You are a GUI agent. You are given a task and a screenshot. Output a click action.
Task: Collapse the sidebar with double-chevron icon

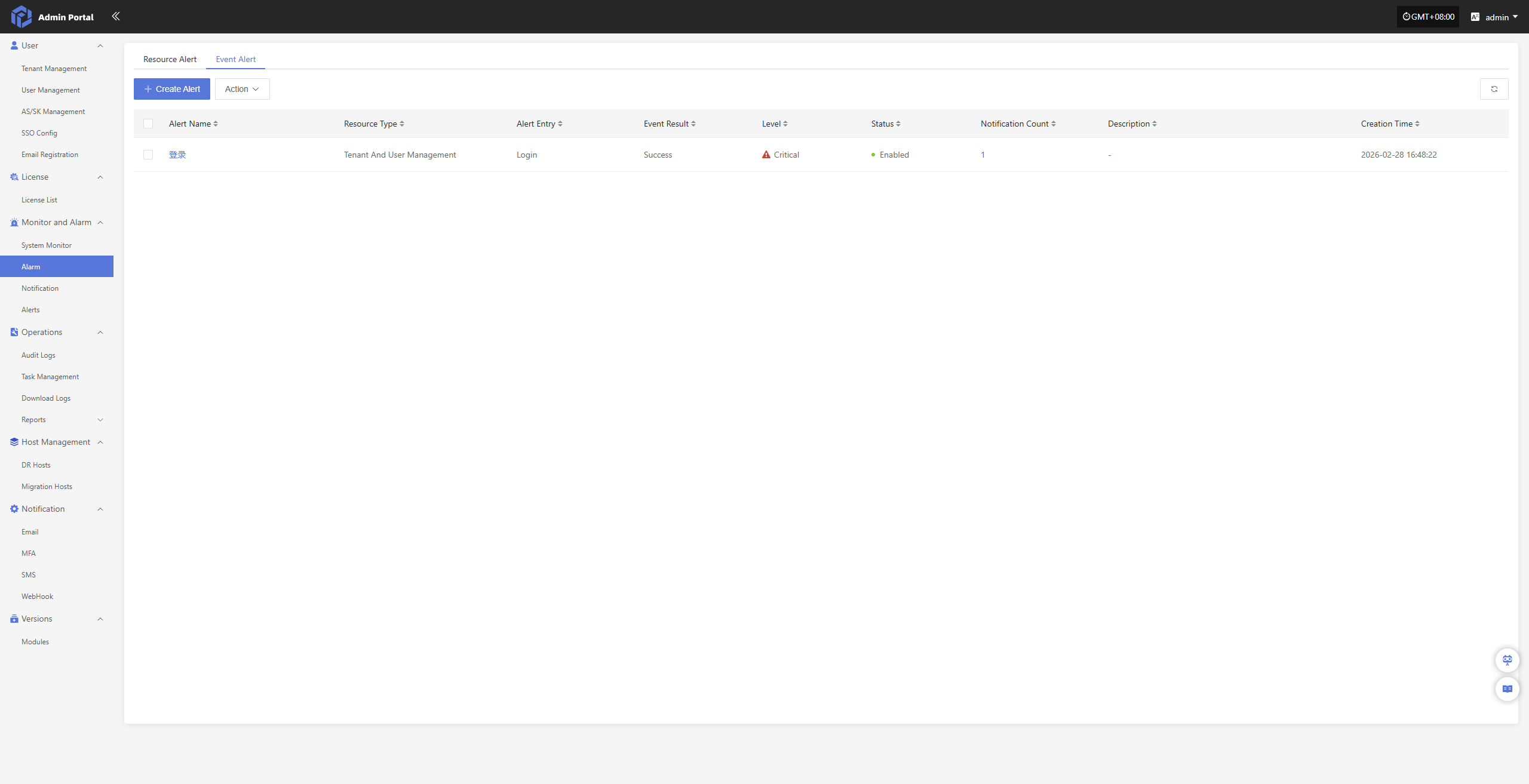point(116,16)
